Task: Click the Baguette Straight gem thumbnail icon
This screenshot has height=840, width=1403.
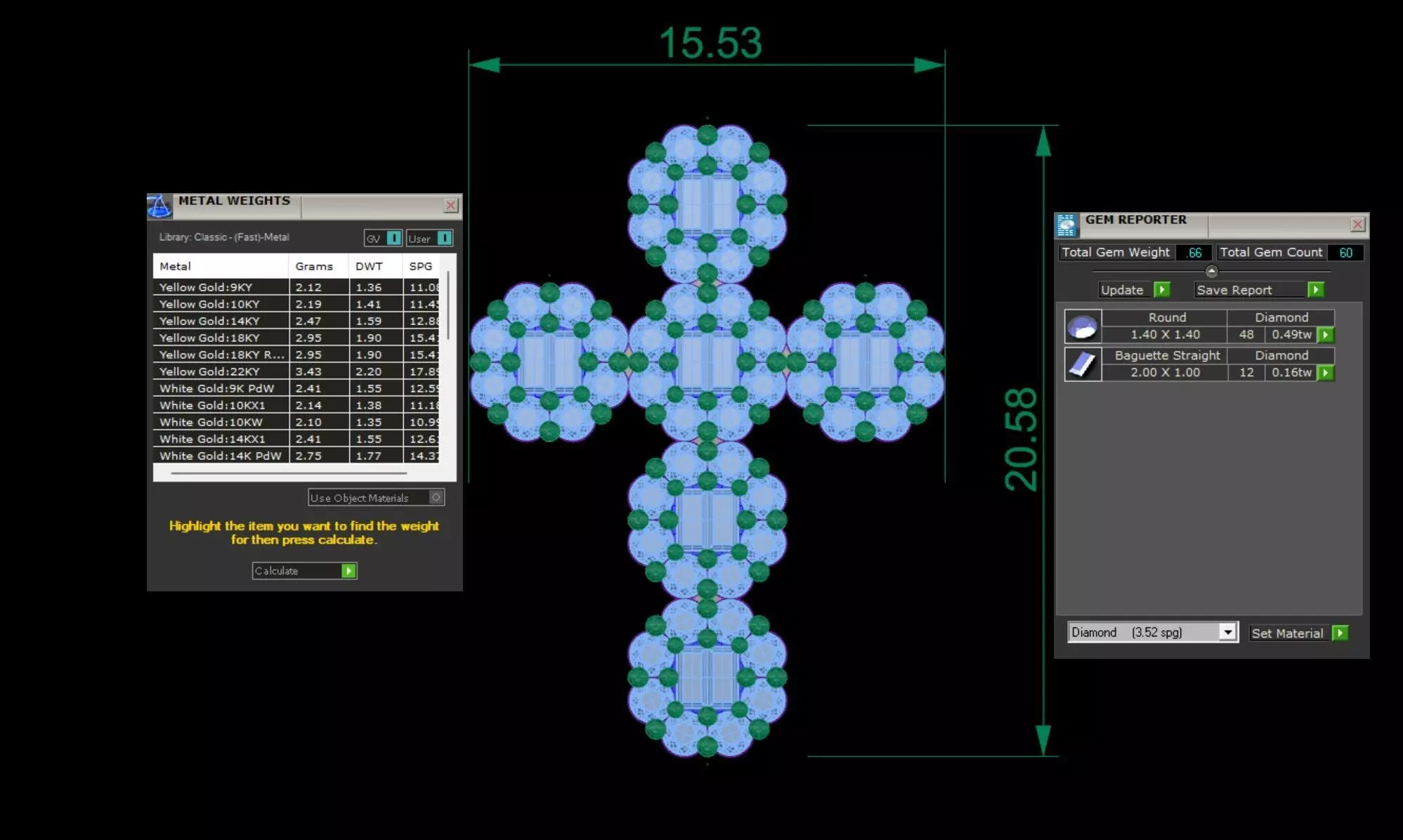Action: point(1082,364)
